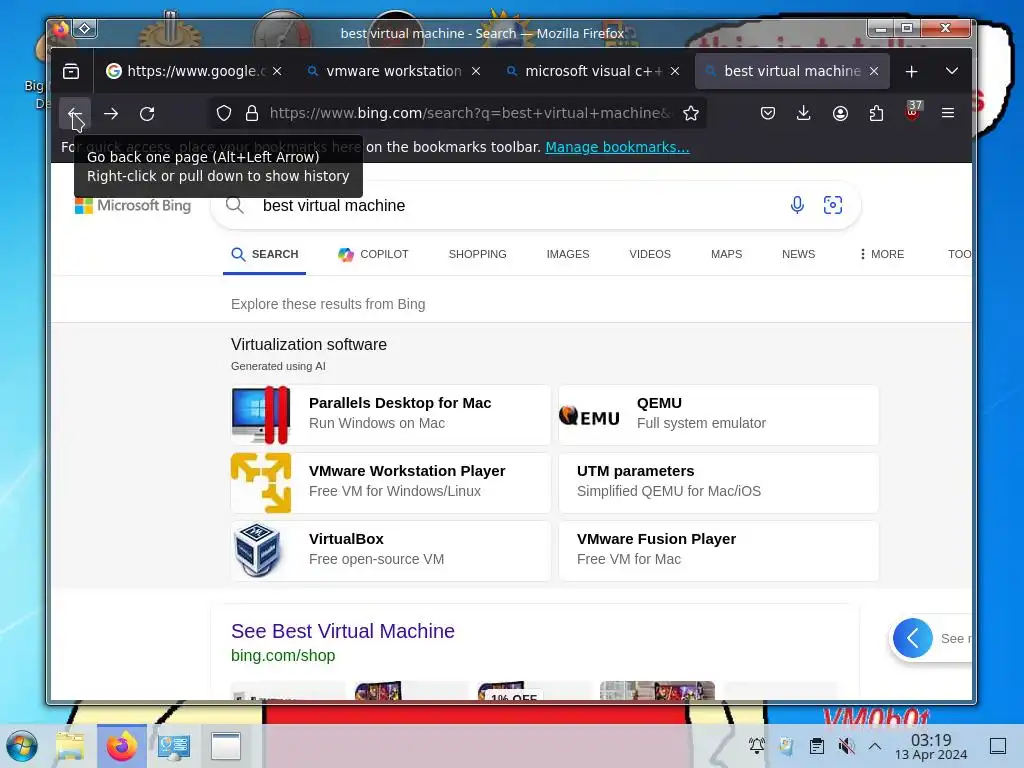
Task: Open the UTM parameters card
Action: [x=718, y=483]
